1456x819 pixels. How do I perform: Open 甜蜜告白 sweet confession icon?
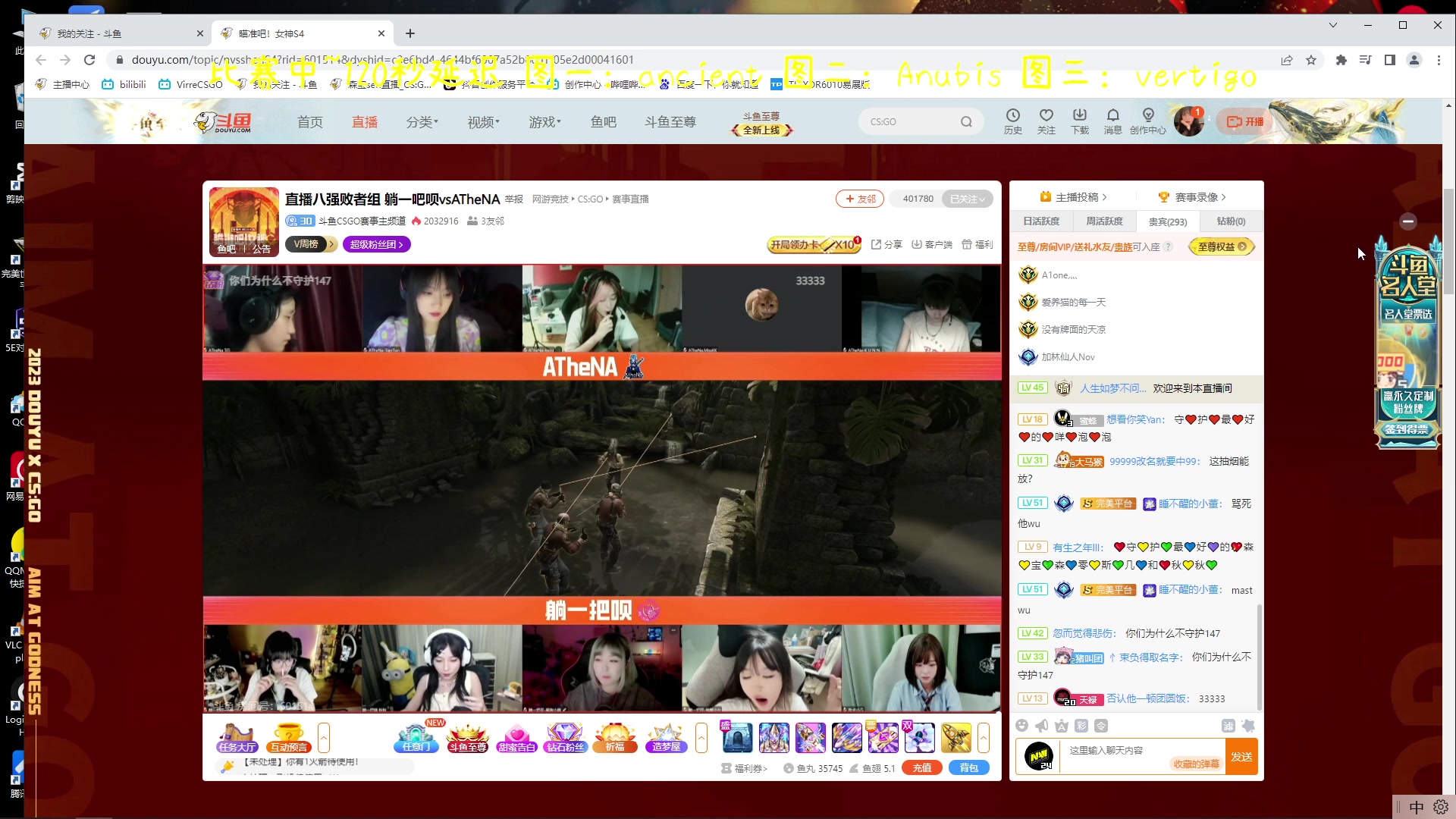(517, 737)
